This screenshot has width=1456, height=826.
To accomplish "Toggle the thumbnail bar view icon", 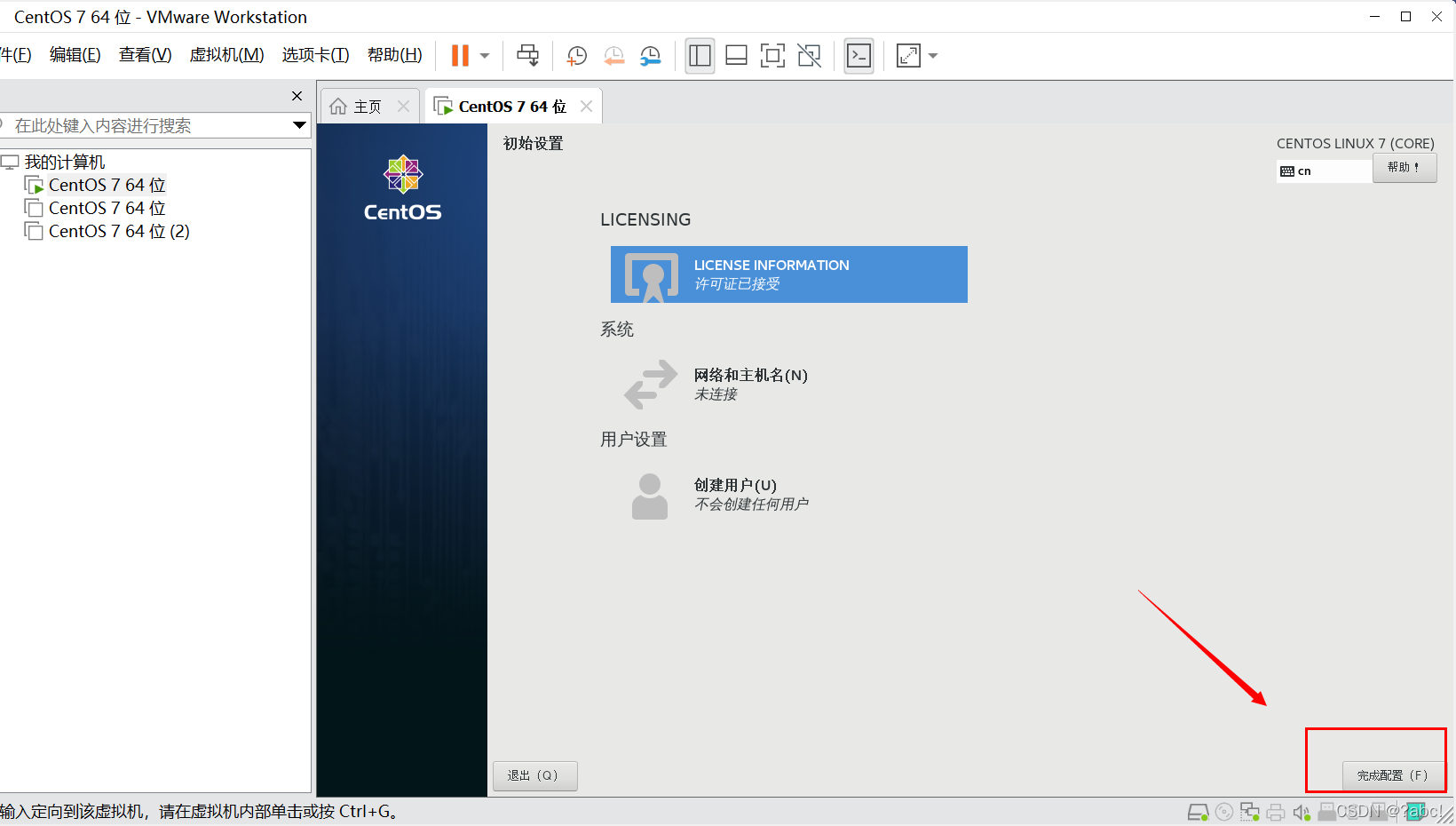I will coord(736,56).
